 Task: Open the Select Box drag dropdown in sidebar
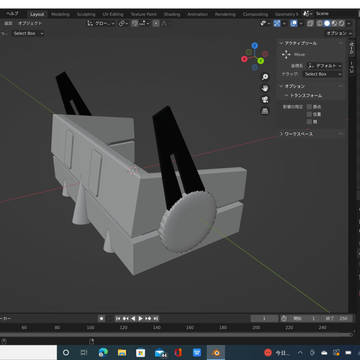pyautogui.click(x=322, y=74)
